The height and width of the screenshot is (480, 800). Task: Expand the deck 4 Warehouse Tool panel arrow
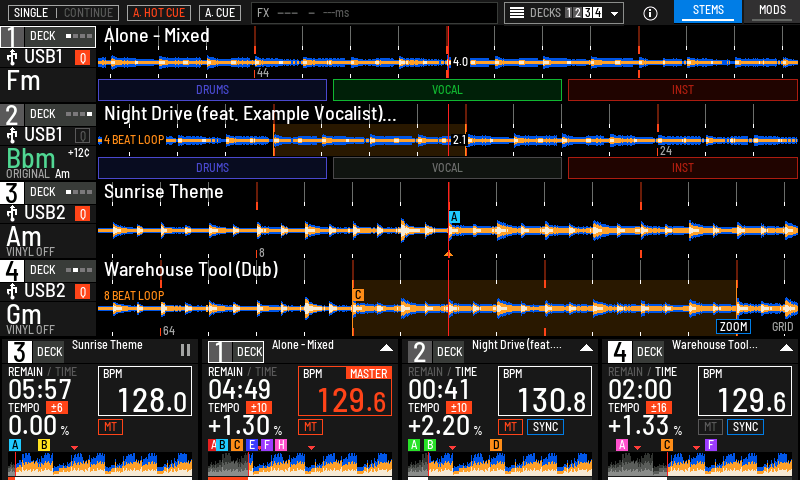[x=787, y=348]
